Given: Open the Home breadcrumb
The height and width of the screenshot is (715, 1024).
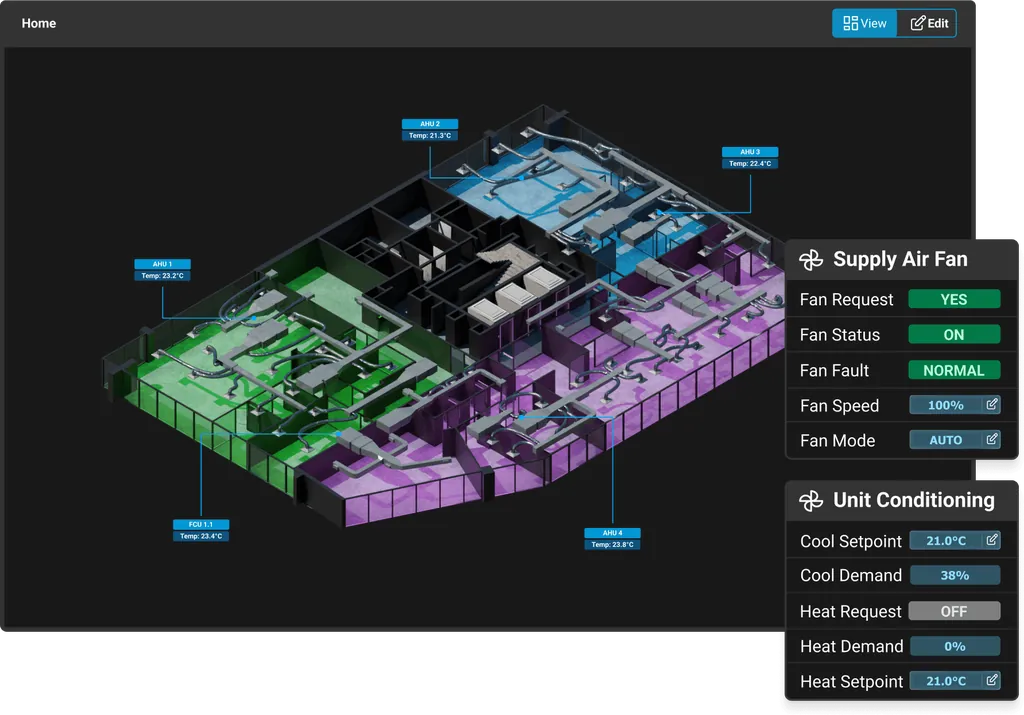Looking at the screenshot, I should tap(39, 24).
